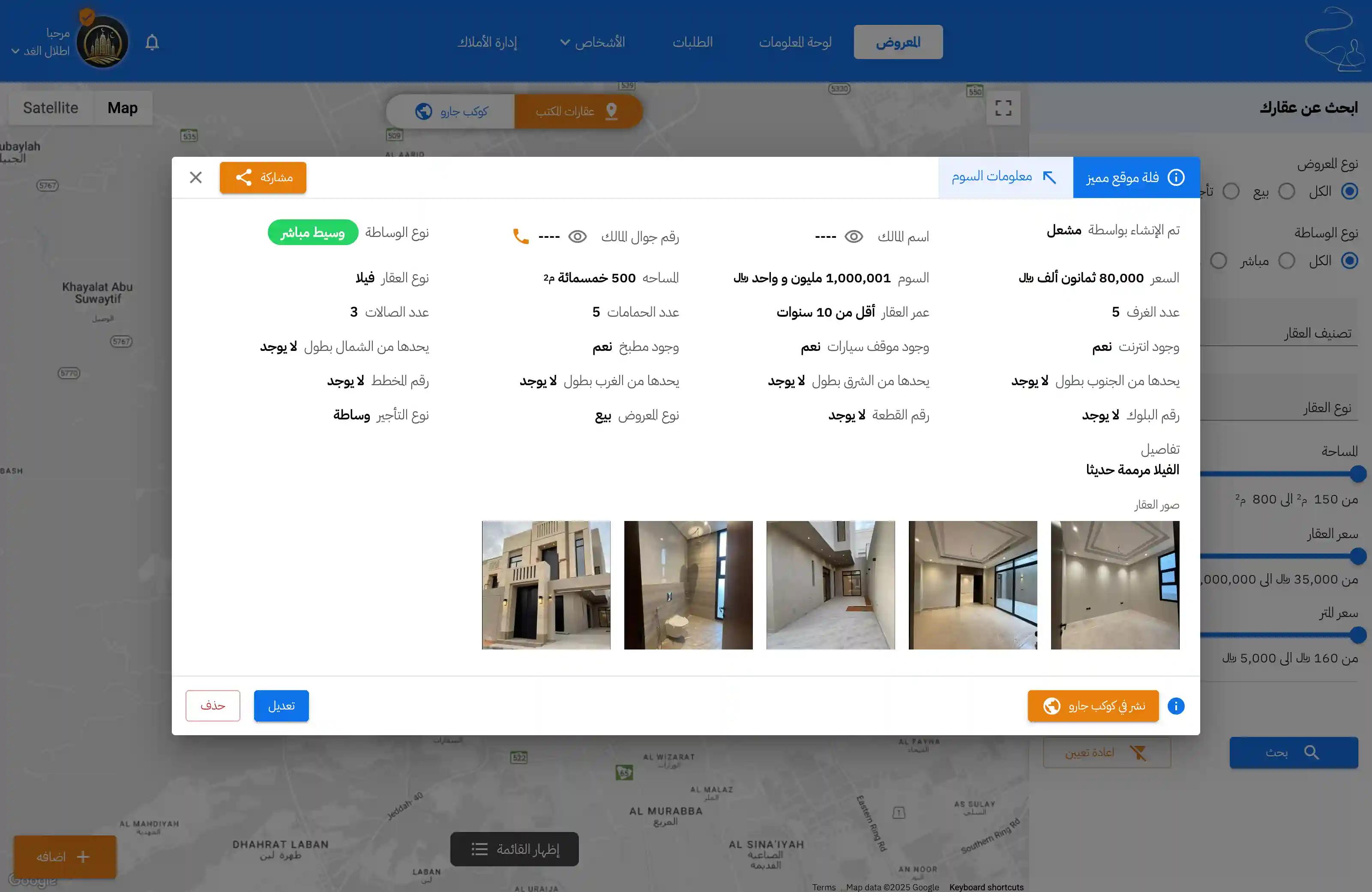This screenshot has height=892, width=1372.
Task: Click the حذف delete button
Action: (213, 706)
